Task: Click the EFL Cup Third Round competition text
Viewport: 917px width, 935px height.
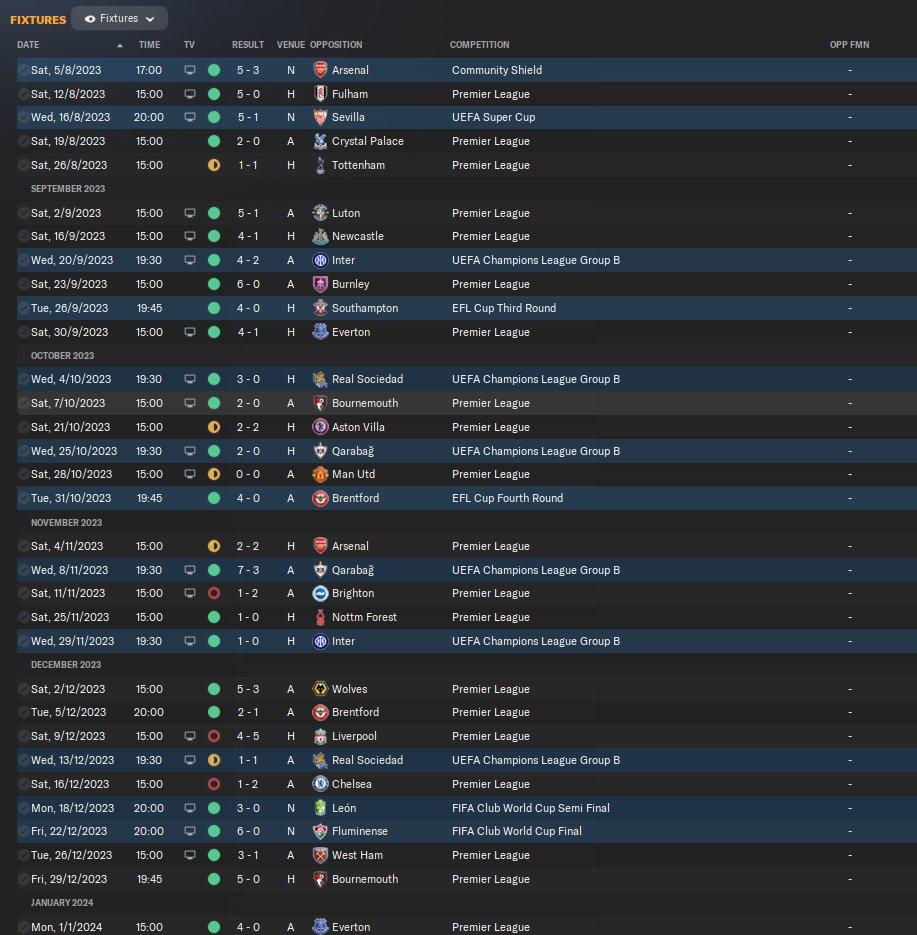Action: [504, 308]
